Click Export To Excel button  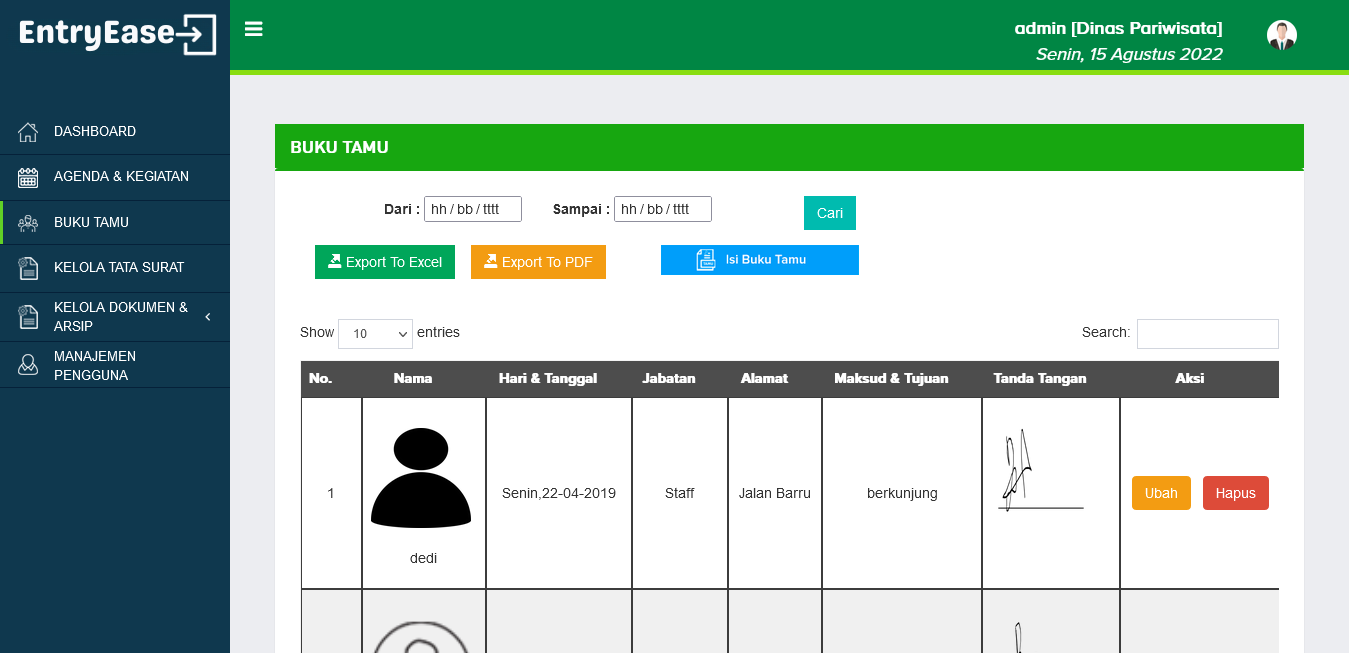(x=385, y=262)
